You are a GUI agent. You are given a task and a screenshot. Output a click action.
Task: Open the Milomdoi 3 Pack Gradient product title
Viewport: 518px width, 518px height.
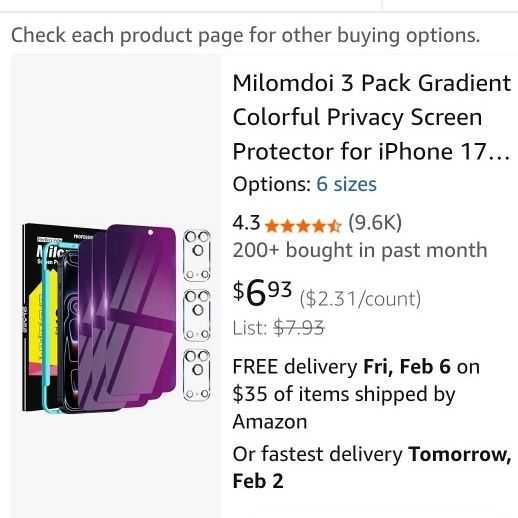(372, 117)
